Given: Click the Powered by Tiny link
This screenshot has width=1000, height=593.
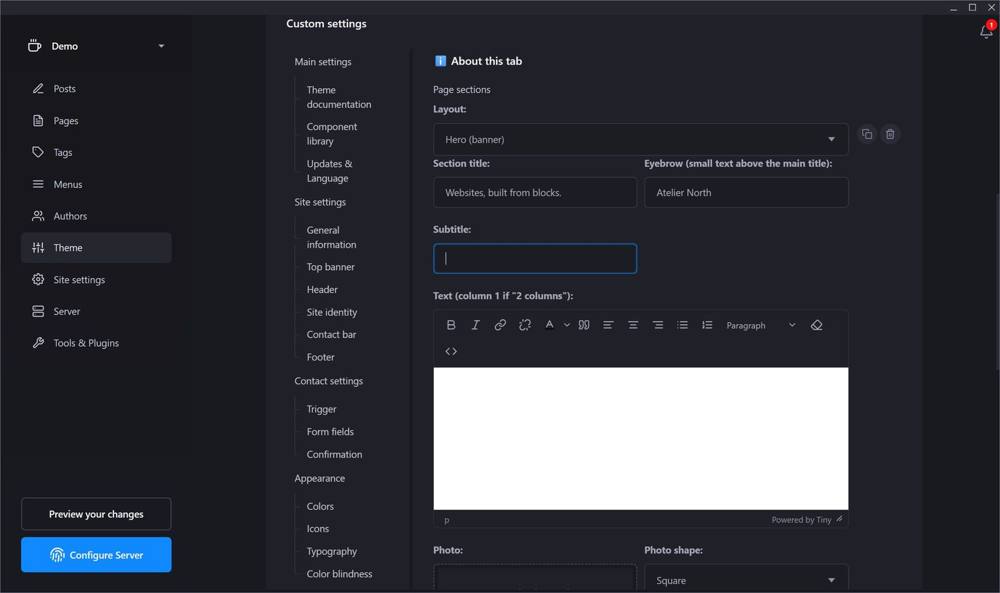Looking at the screenshot, I should pos(801,520).
